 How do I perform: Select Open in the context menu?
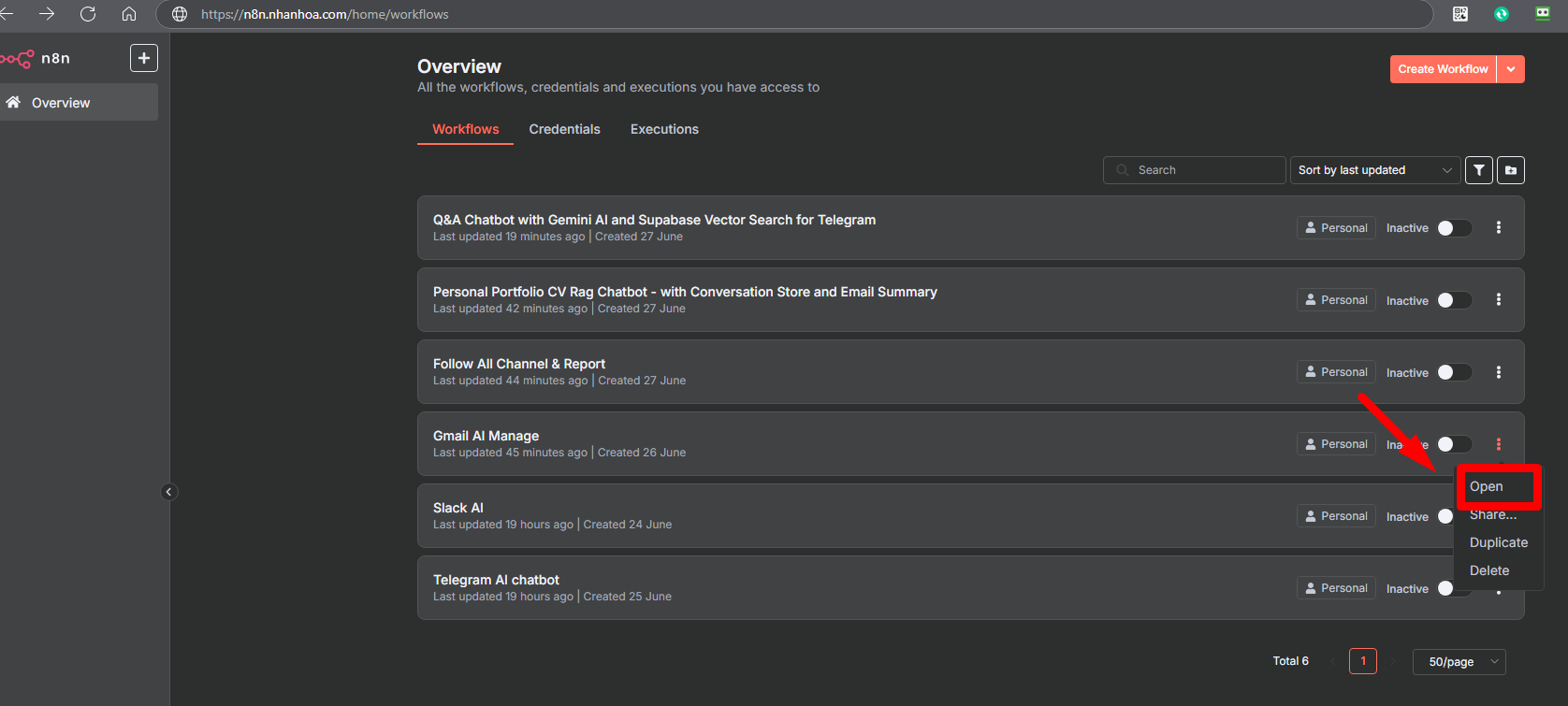tap(1497, 486)
